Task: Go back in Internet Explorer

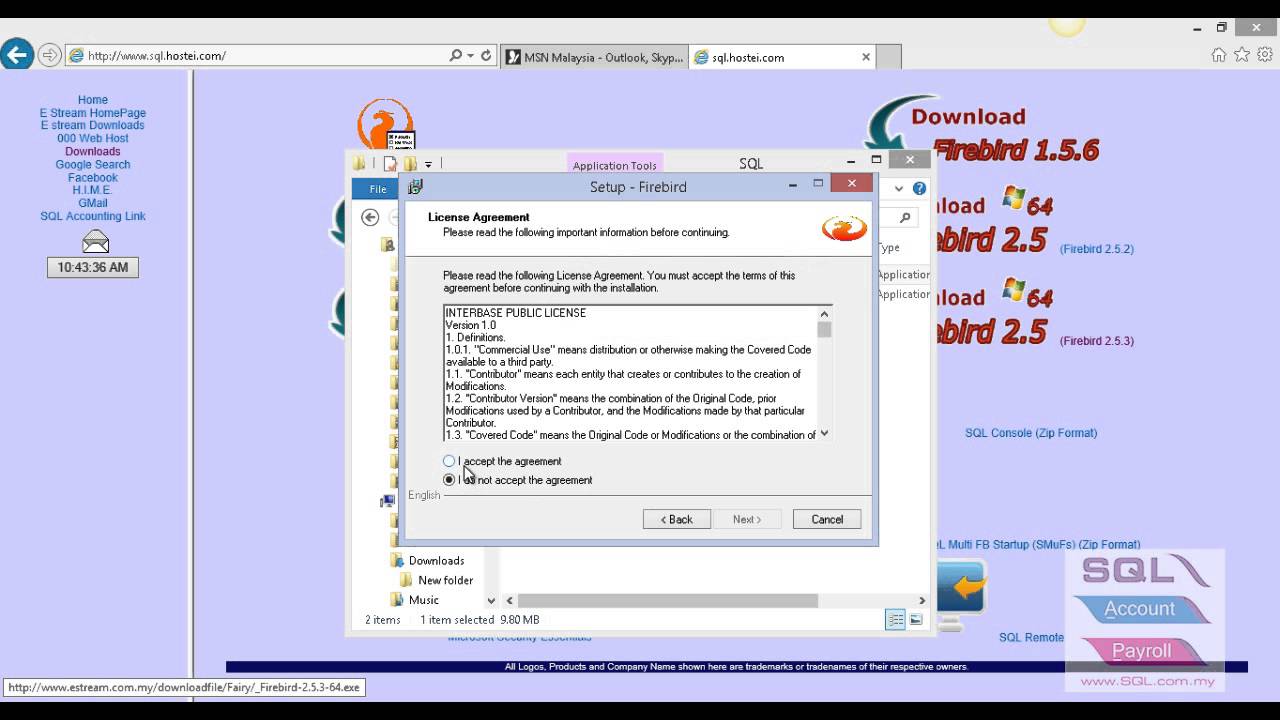Action: click(17, 54)
